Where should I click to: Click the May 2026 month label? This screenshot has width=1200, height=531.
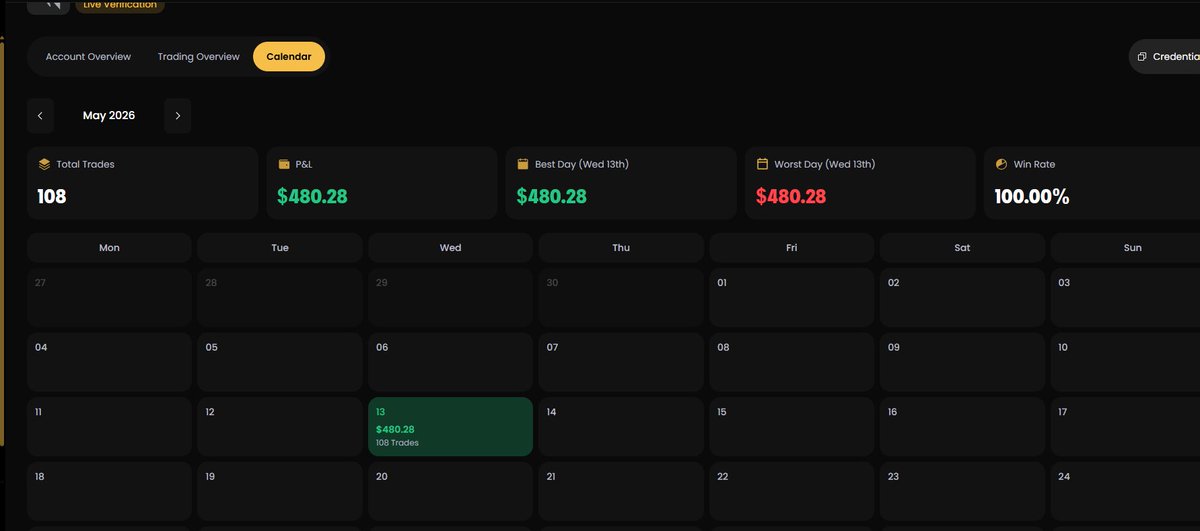coord(109,116)
